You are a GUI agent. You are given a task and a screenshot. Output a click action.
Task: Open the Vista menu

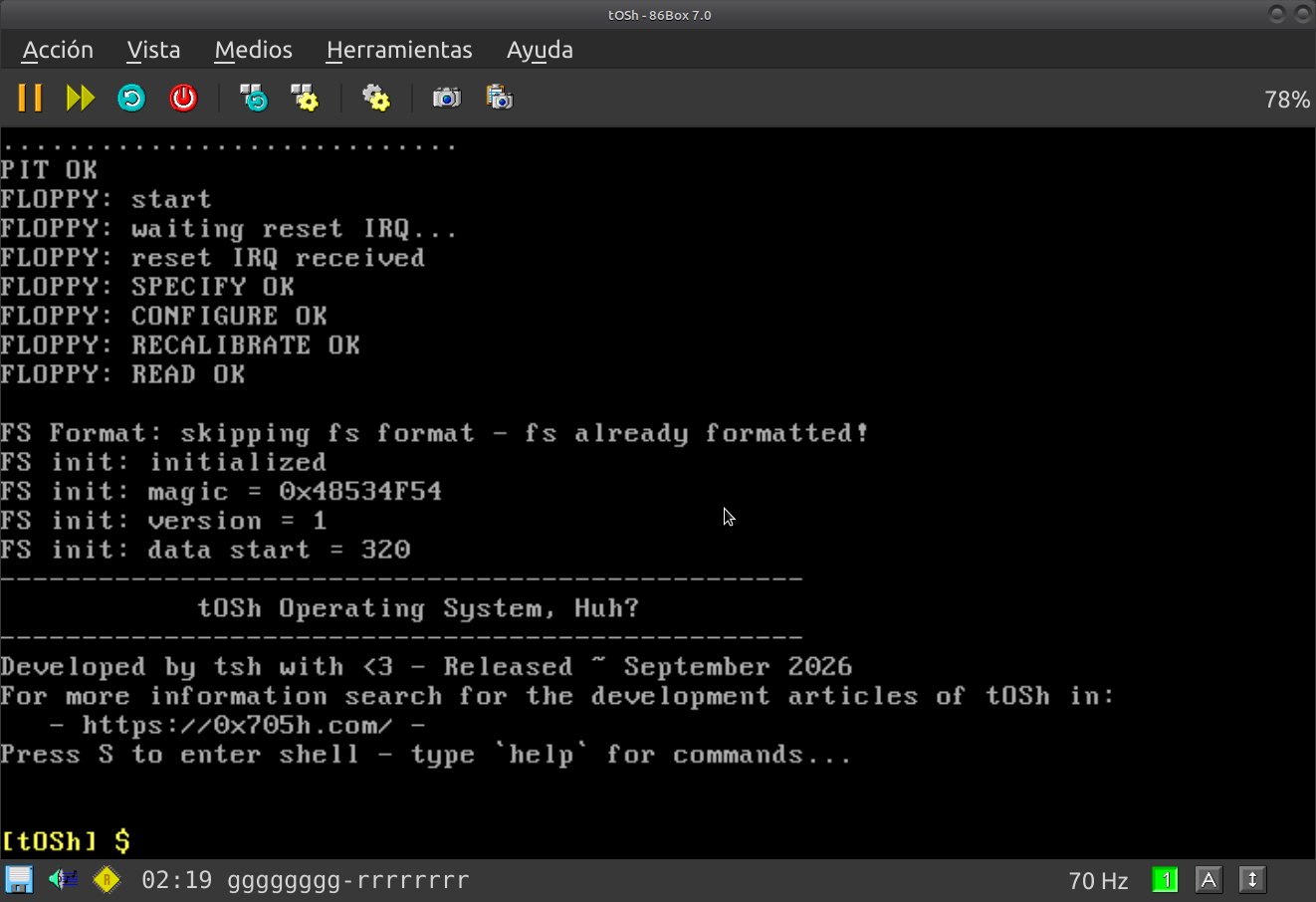pyautogui.click(x=153, y=50)
